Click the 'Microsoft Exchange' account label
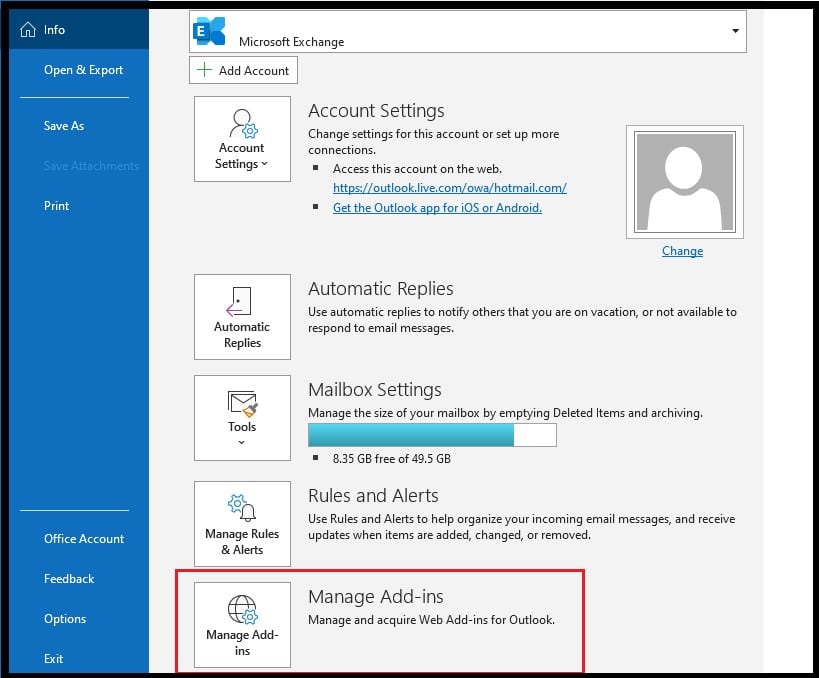 pyautogui.click(x=291, y=42)
